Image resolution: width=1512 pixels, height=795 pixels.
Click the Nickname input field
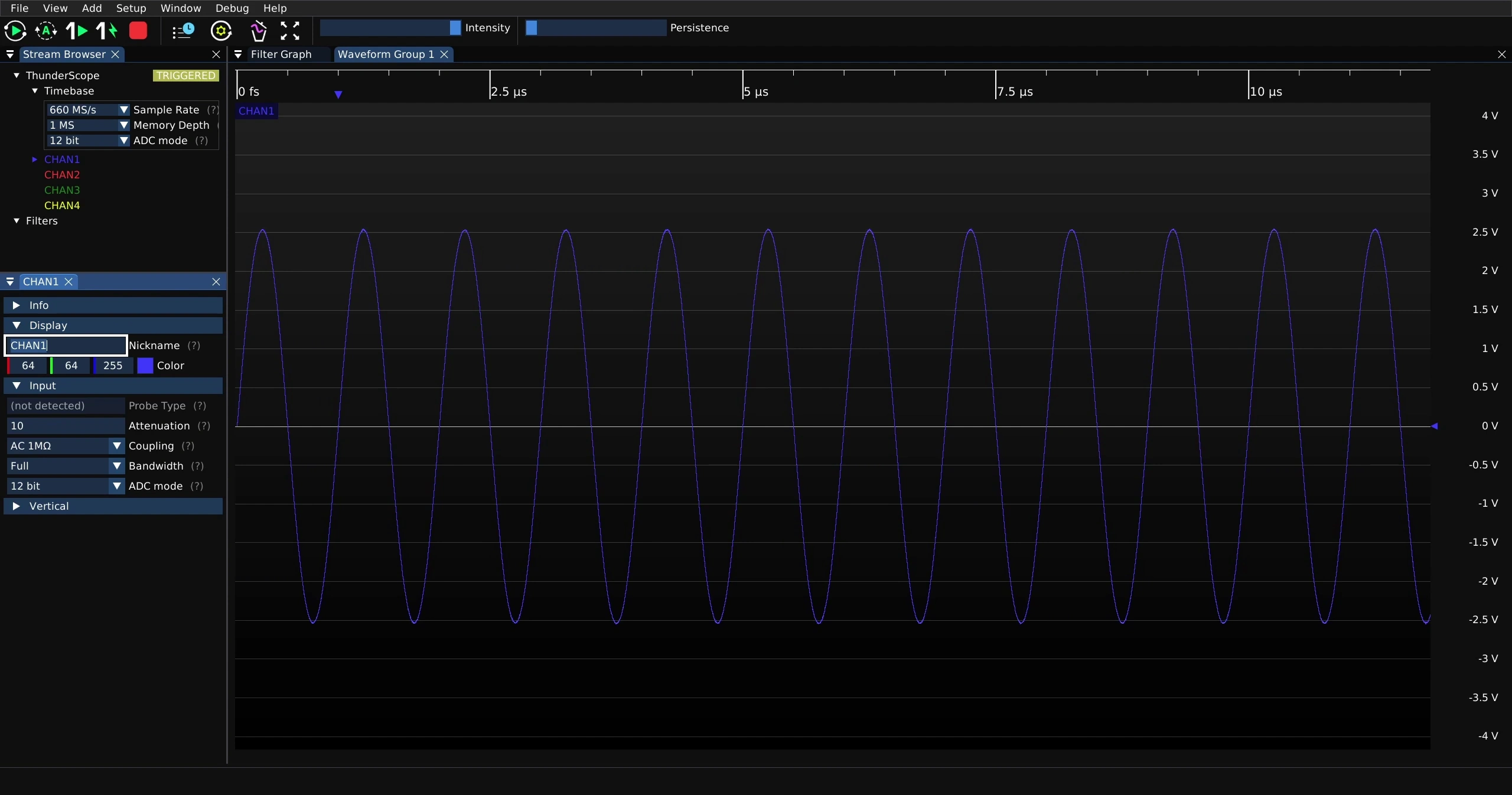(x=66, y=346)
